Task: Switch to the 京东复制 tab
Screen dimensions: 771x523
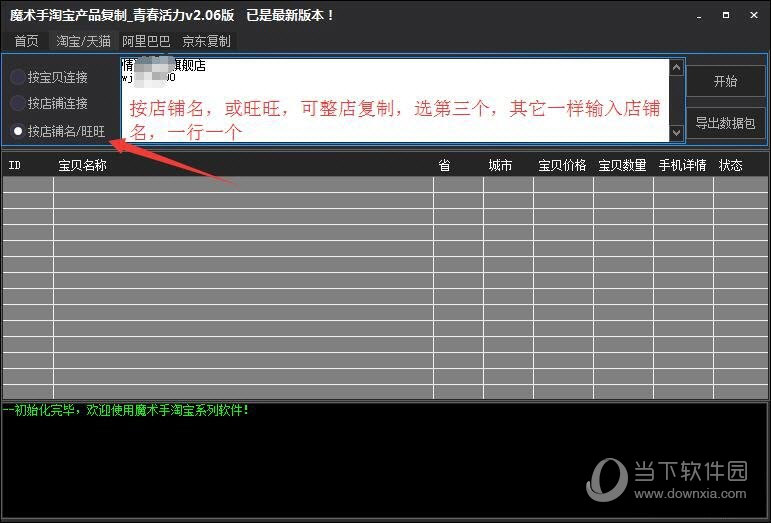Action: click(206, 41)
